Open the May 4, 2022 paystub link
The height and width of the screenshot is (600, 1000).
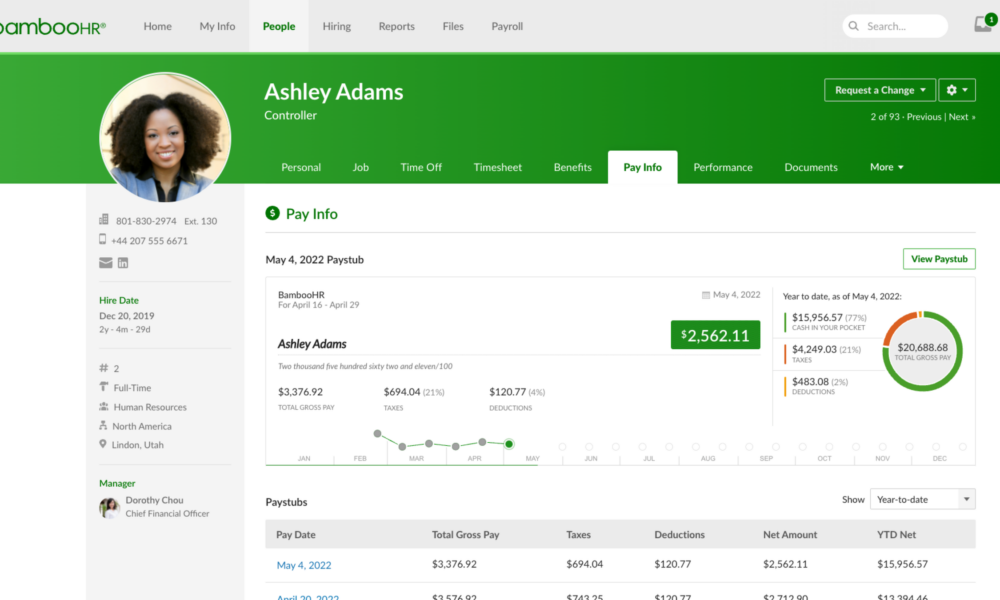tap(304, 565)
